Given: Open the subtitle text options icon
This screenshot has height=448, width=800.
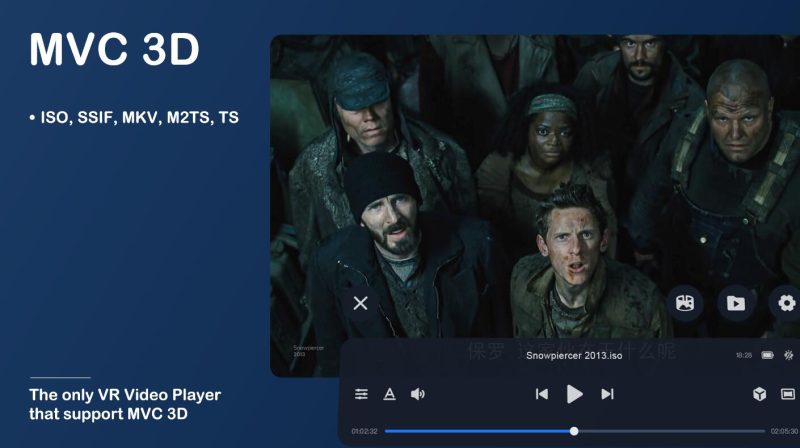Looking at the screenshot, I should (389, 394).
